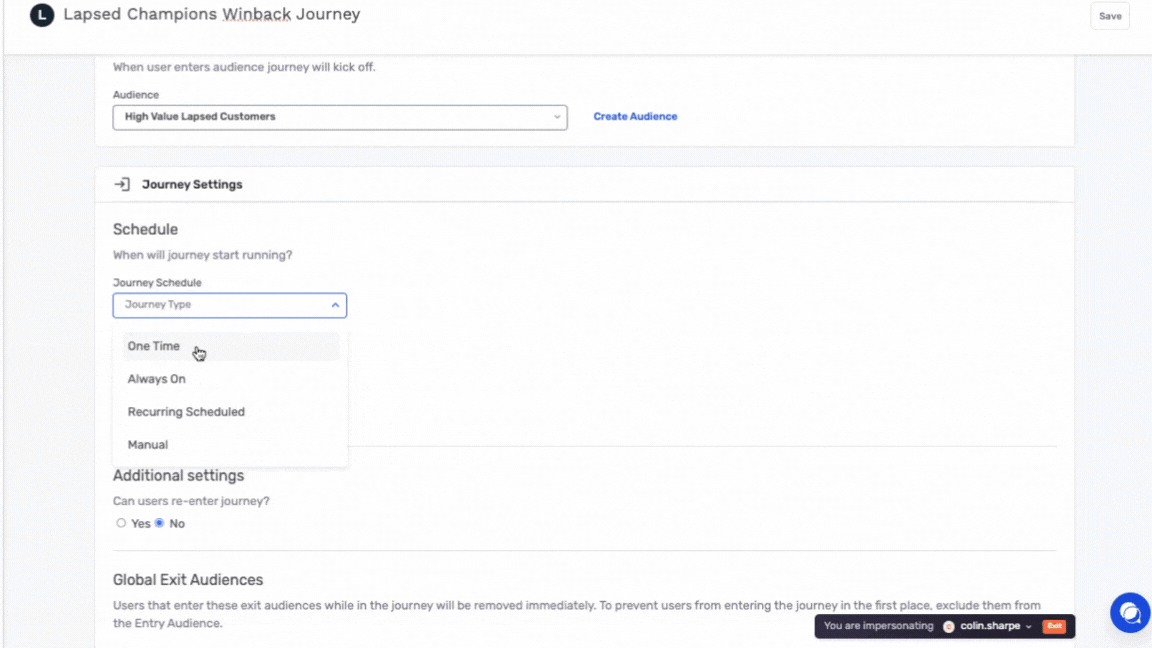Click the audience dropdown chevron arrow

click(x=557, y=117)
